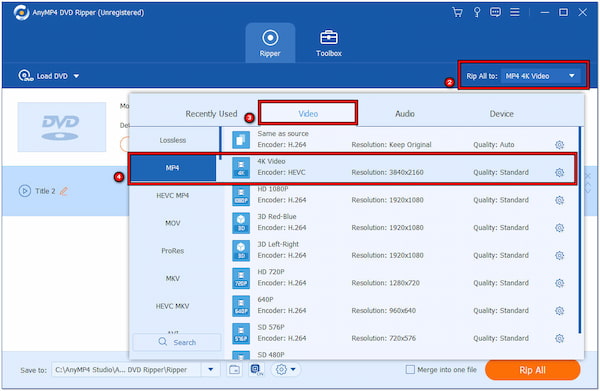Select 'Resolution: Keep Original' text

(x=391, y=145)
